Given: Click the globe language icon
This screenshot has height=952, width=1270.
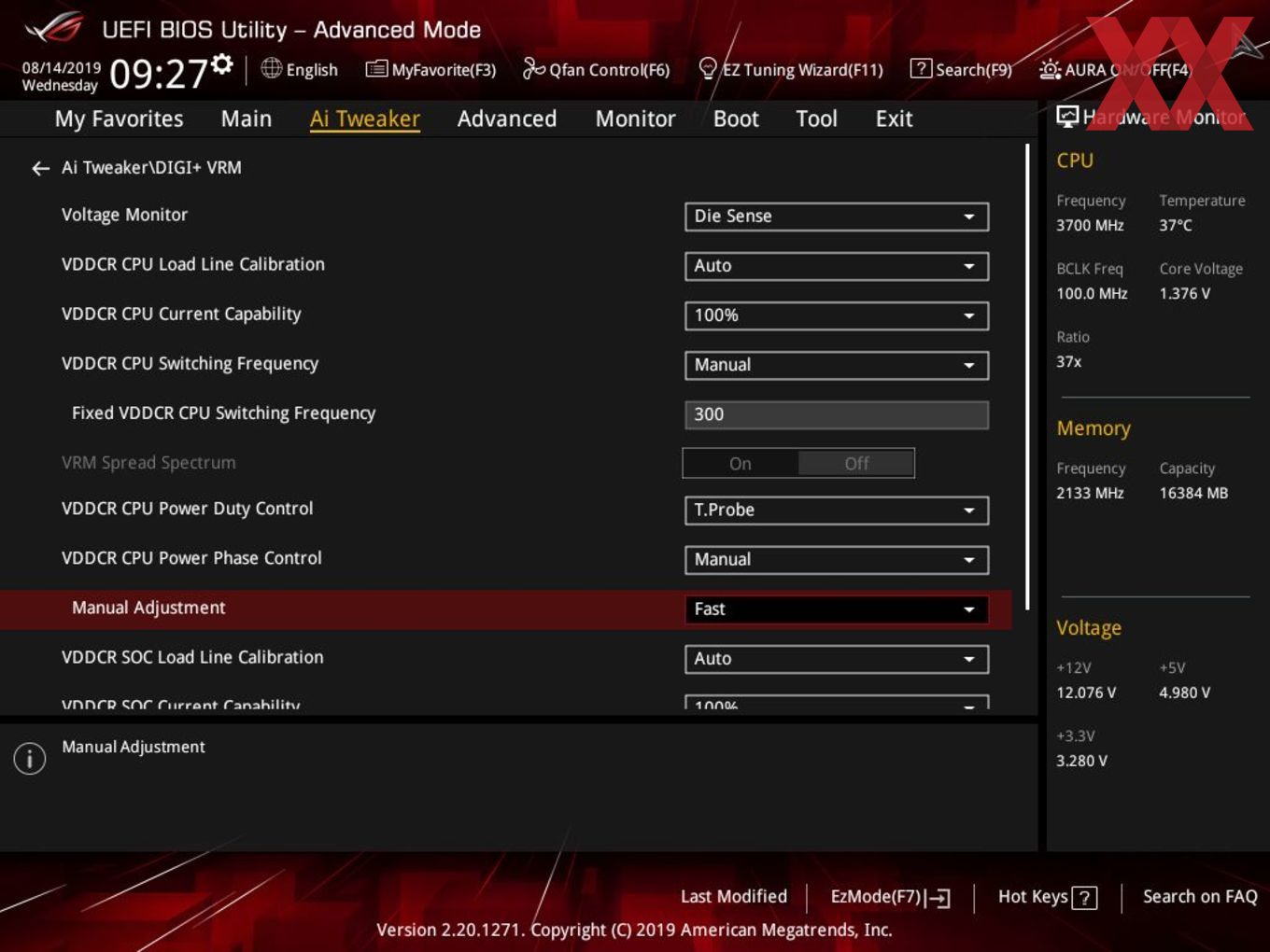Looking at the screenshot, I should (271, 68).
